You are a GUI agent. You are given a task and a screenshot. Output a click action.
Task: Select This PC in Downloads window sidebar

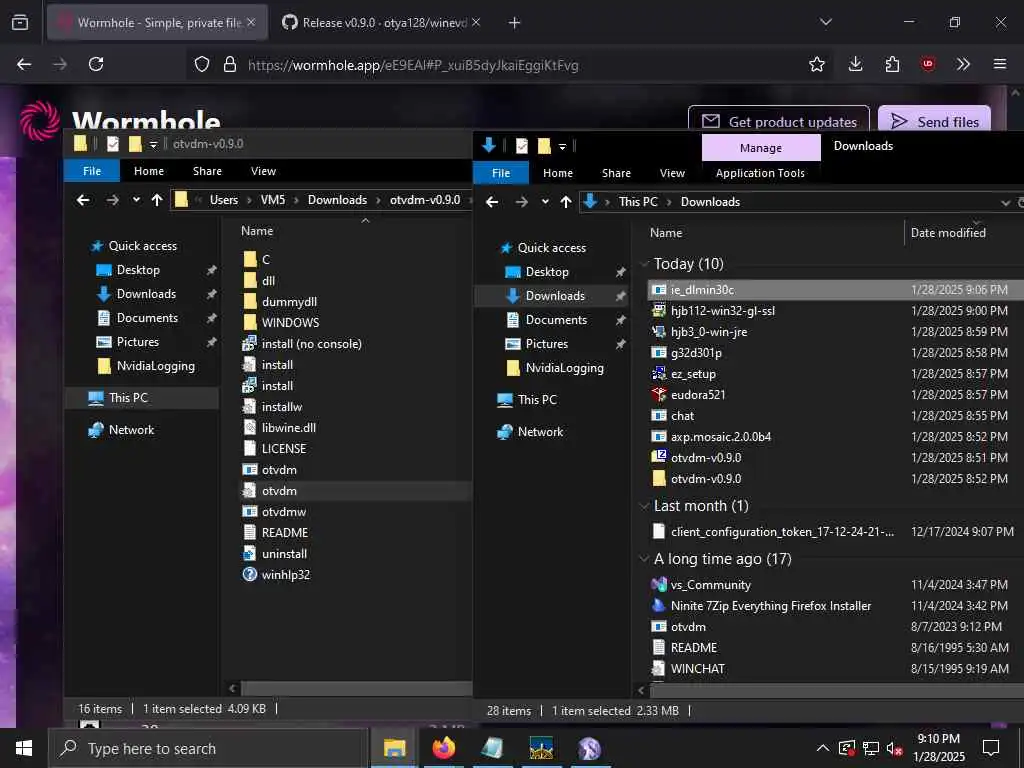[x=537, y=400]
